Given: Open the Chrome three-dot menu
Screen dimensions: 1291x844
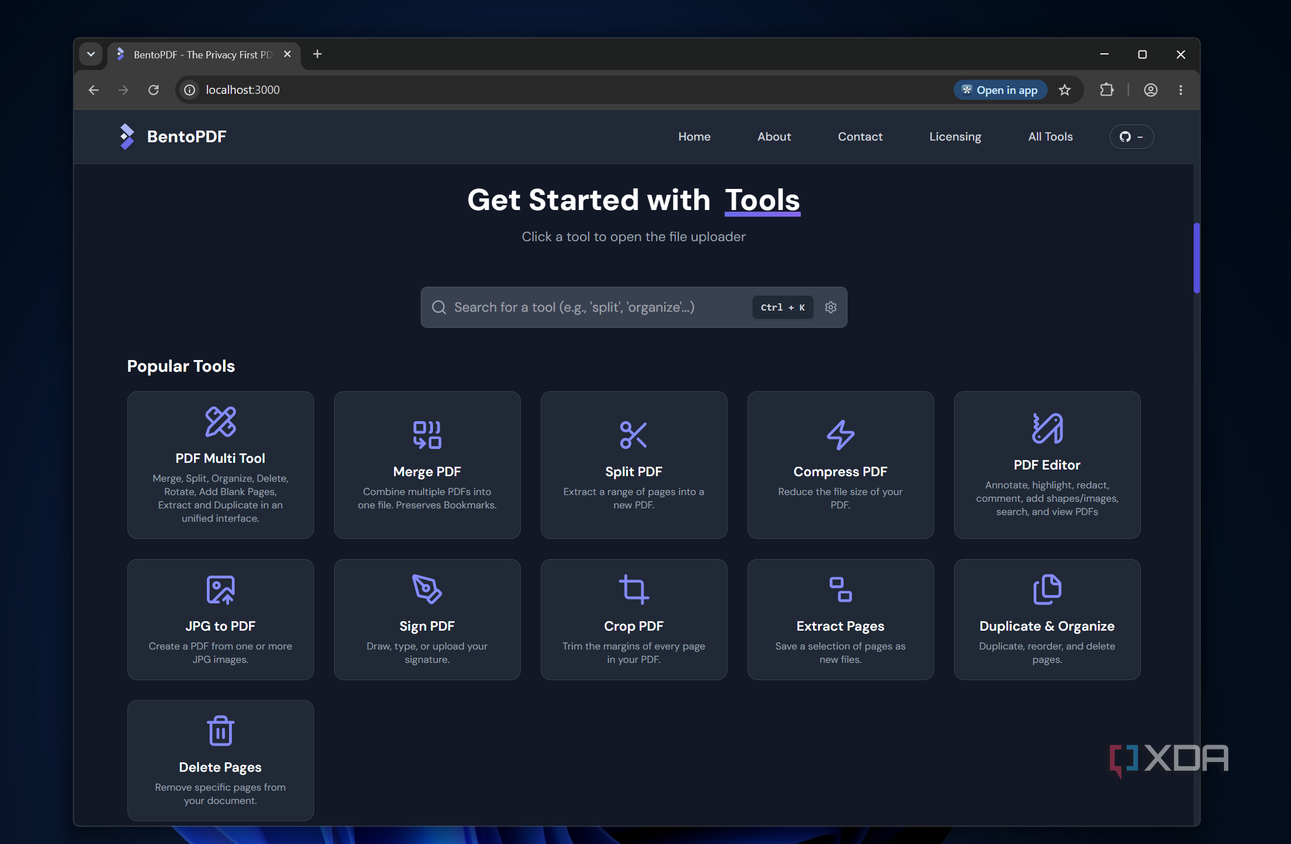Looking at the screenshot, I should click(x=1181, y=90).
